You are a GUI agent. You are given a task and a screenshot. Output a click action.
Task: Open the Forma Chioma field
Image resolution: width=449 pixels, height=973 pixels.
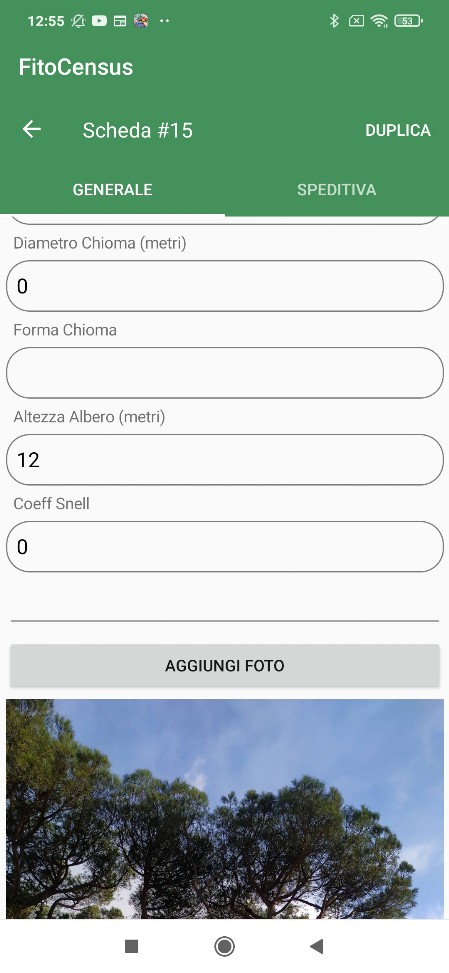coord(224,373)
